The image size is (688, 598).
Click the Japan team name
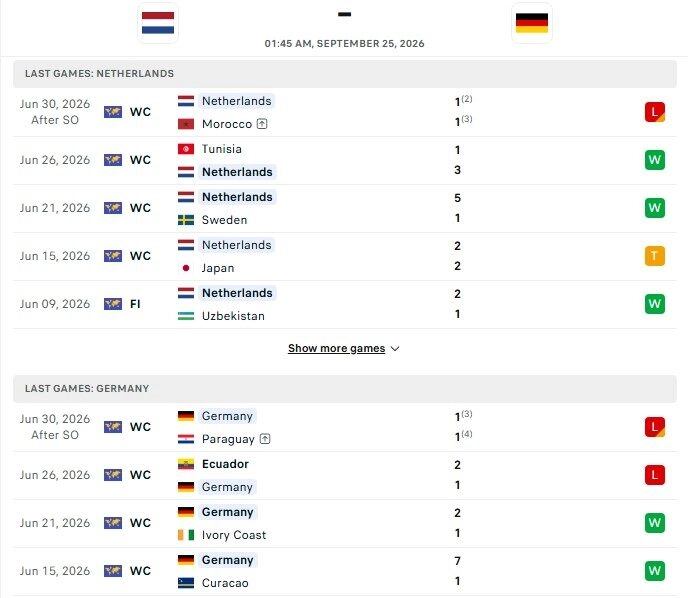click(x=218, y=268)
